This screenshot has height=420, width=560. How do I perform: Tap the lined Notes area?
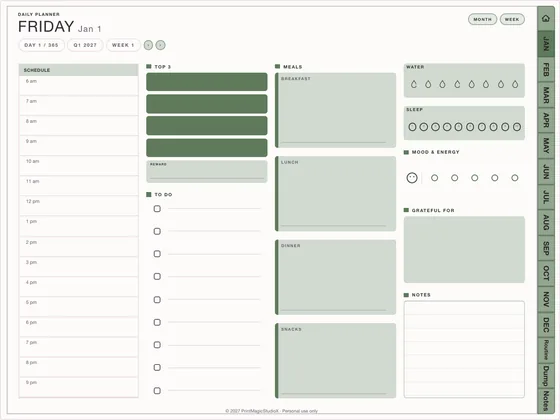click(x=464, y=349)
